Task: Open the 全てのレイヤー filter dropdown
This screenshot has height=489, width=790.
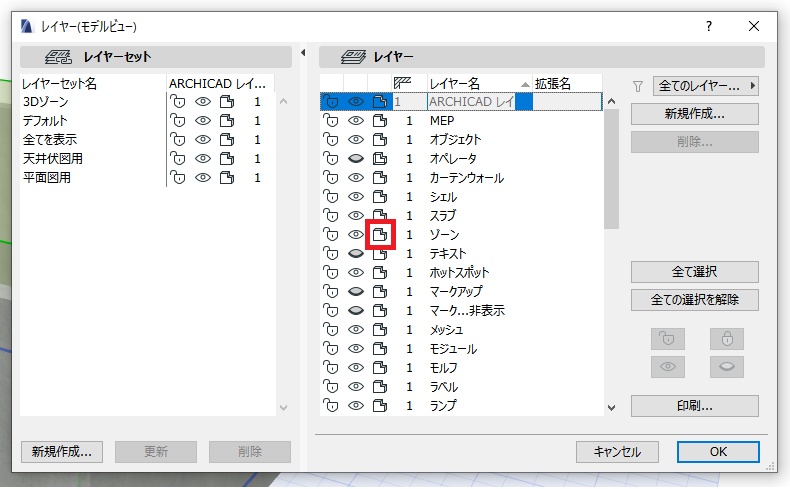Action: (705, 86)
